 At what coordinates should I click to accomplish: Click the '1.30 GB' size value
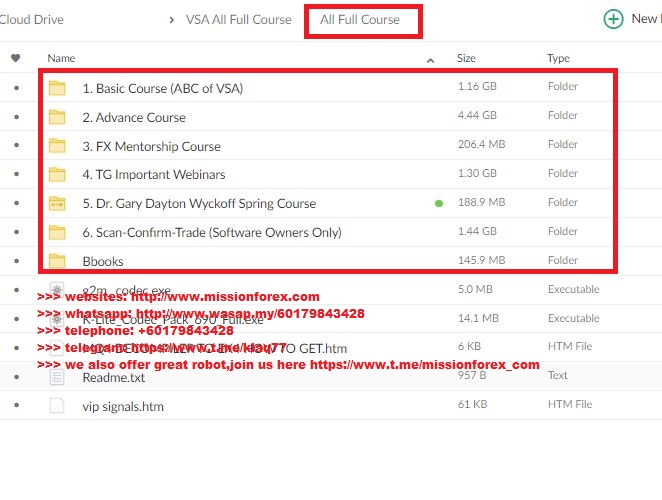tap(477, 173)
